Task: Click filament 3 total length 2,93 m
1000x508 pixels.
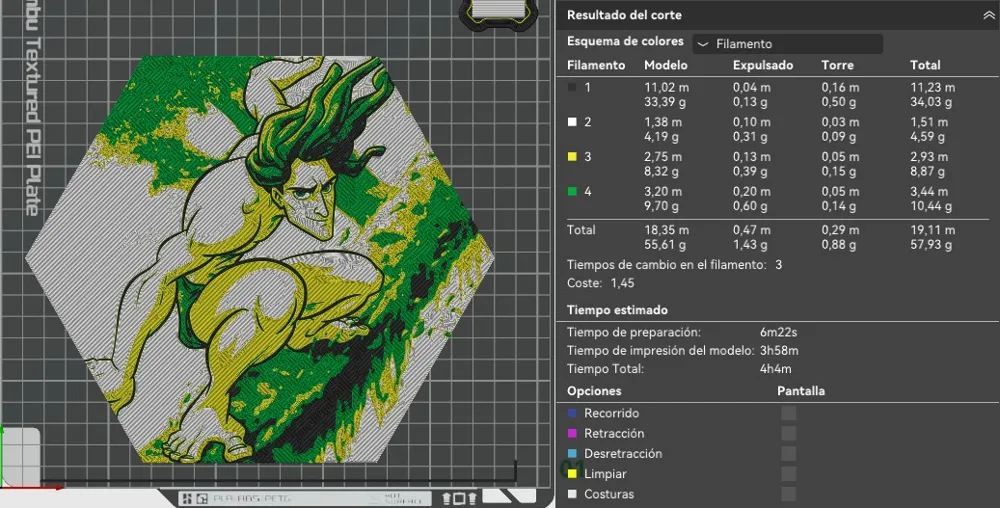Action: 929,157
